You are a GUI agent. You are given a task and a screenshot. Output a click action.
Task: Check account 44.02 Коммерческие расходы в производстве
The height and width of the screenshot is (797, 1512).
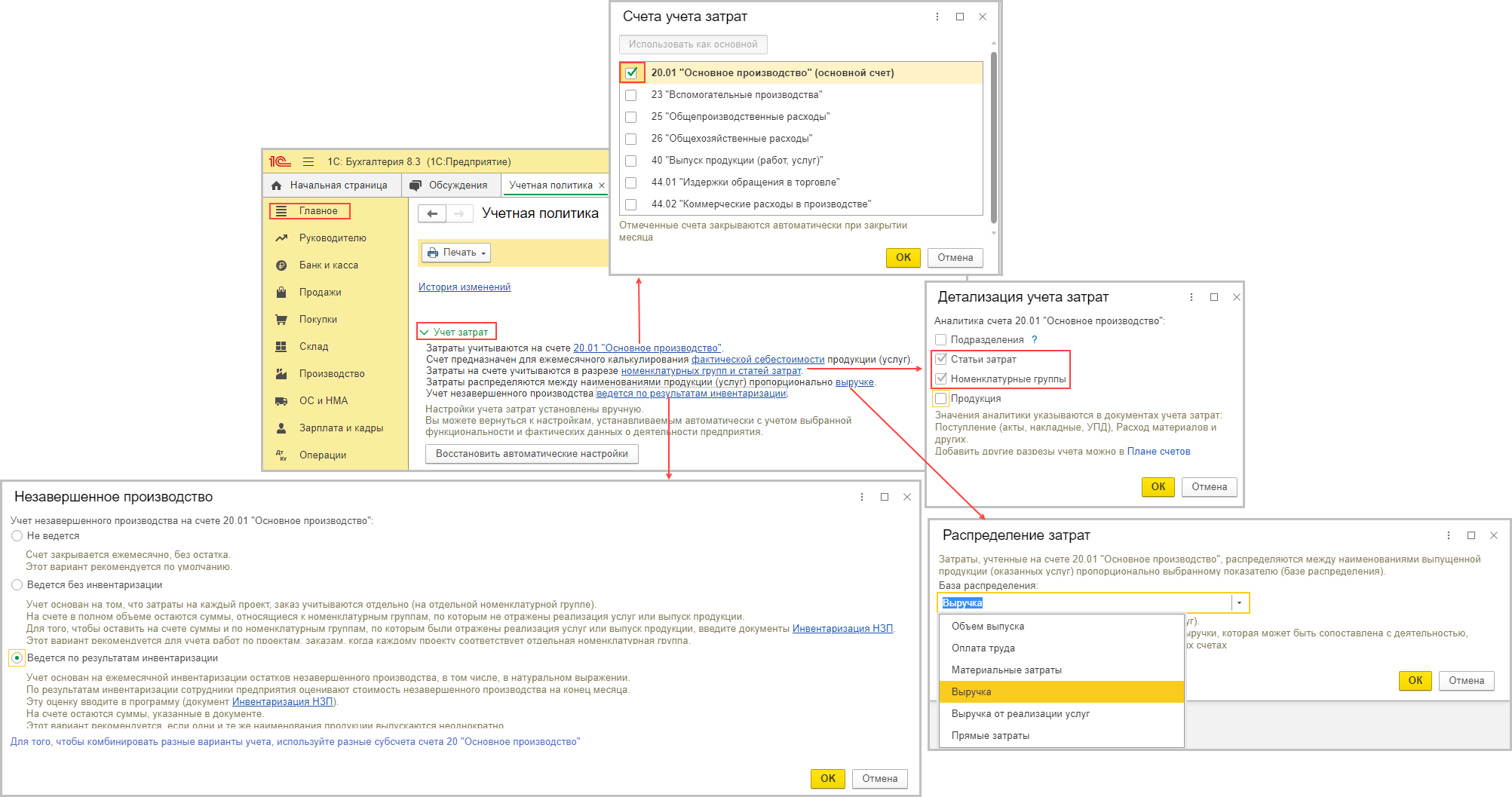631,204
